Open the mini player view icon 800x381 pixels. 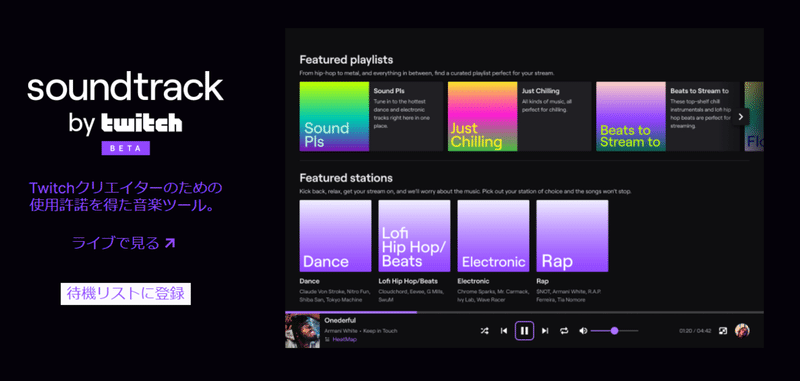[x=723, y=331]
